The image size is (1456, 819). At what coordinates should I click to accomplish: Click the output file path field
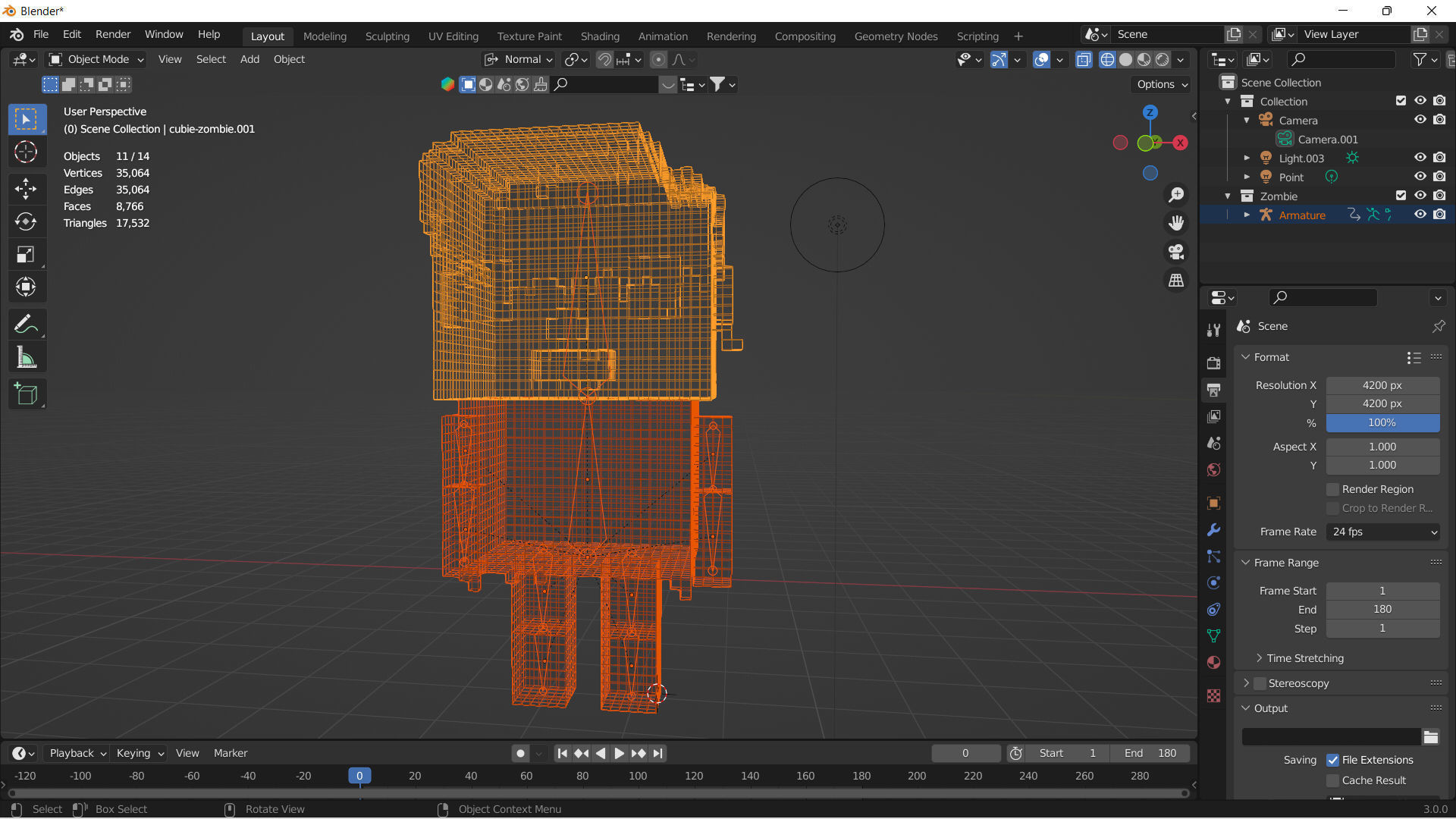[x=1331, y=736]
